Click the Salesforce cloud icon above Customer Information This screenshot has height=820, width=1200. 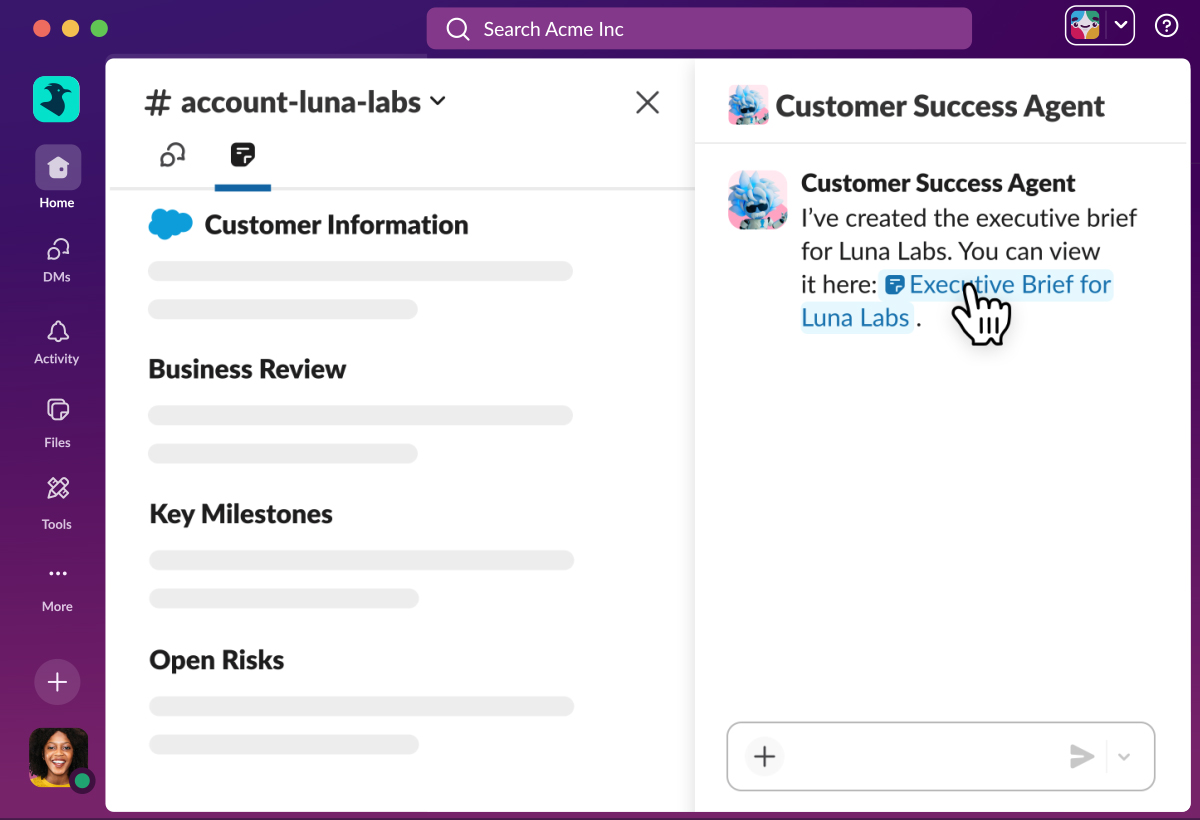(x=170, y=224)
